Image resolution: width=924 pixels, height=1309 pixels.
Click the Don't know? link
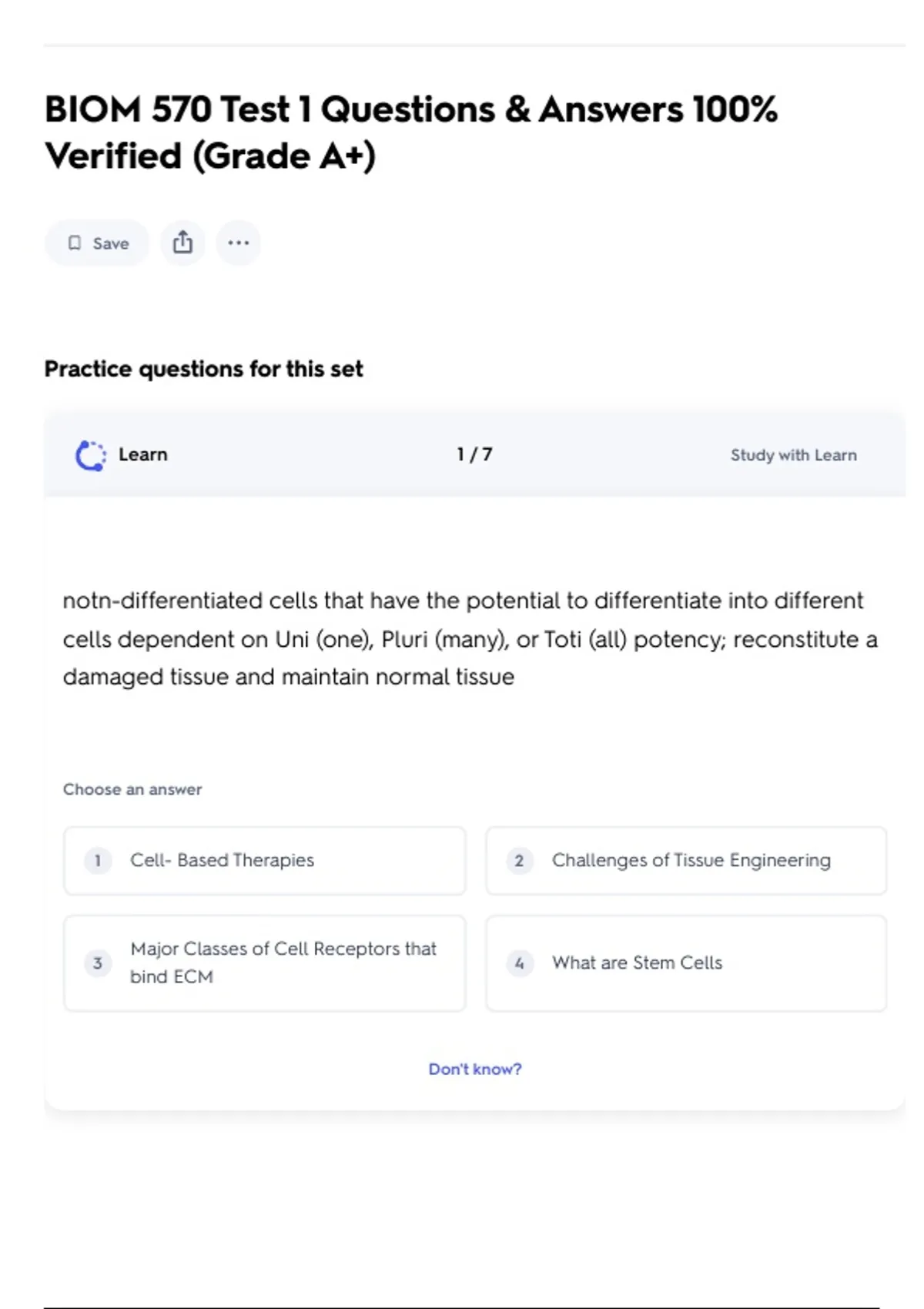tap(474, 1069)
